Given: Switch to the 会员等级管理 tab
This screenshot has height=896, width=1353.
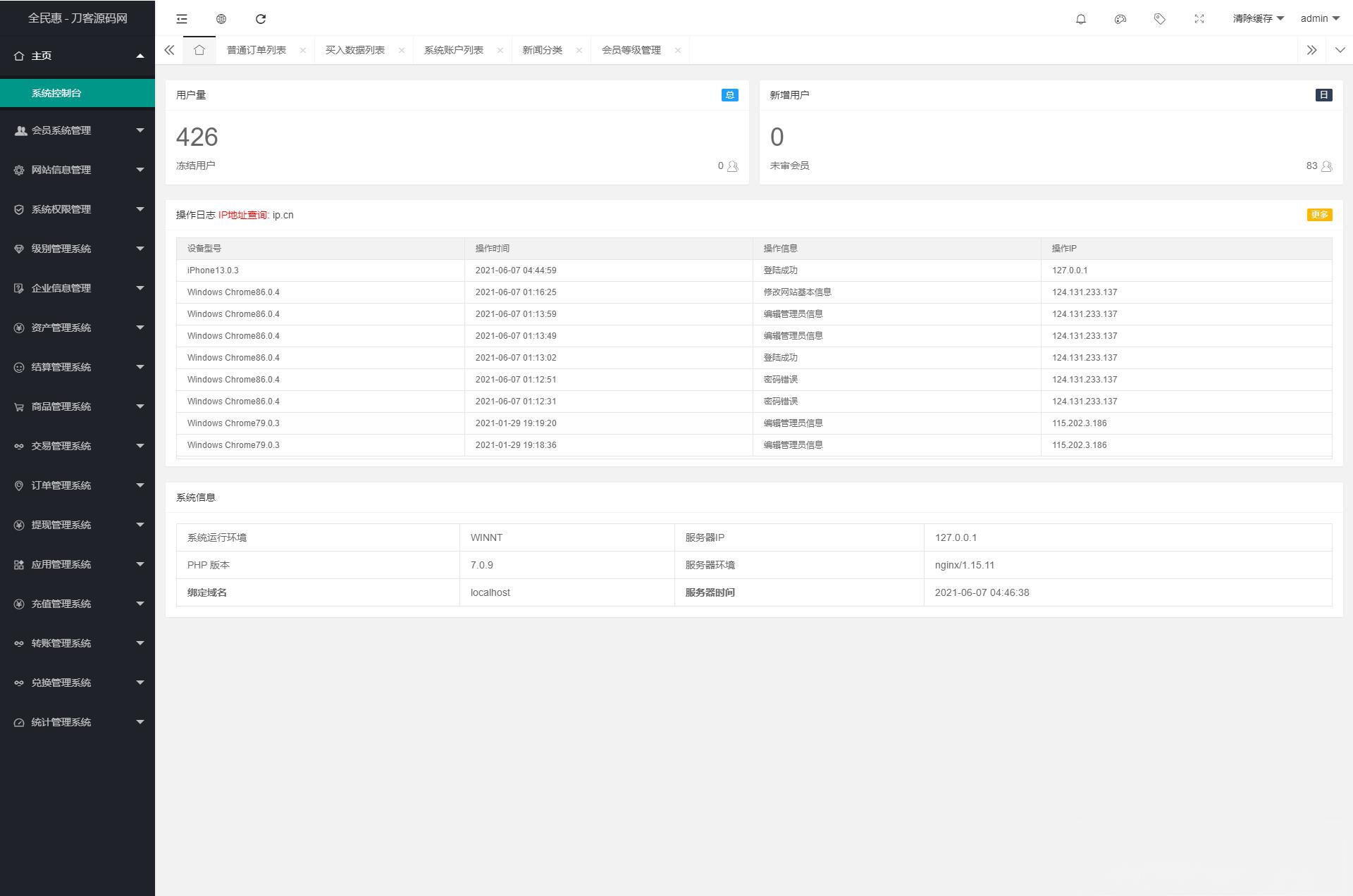Looking at the screenshot, I should click(x=631, y=50).
